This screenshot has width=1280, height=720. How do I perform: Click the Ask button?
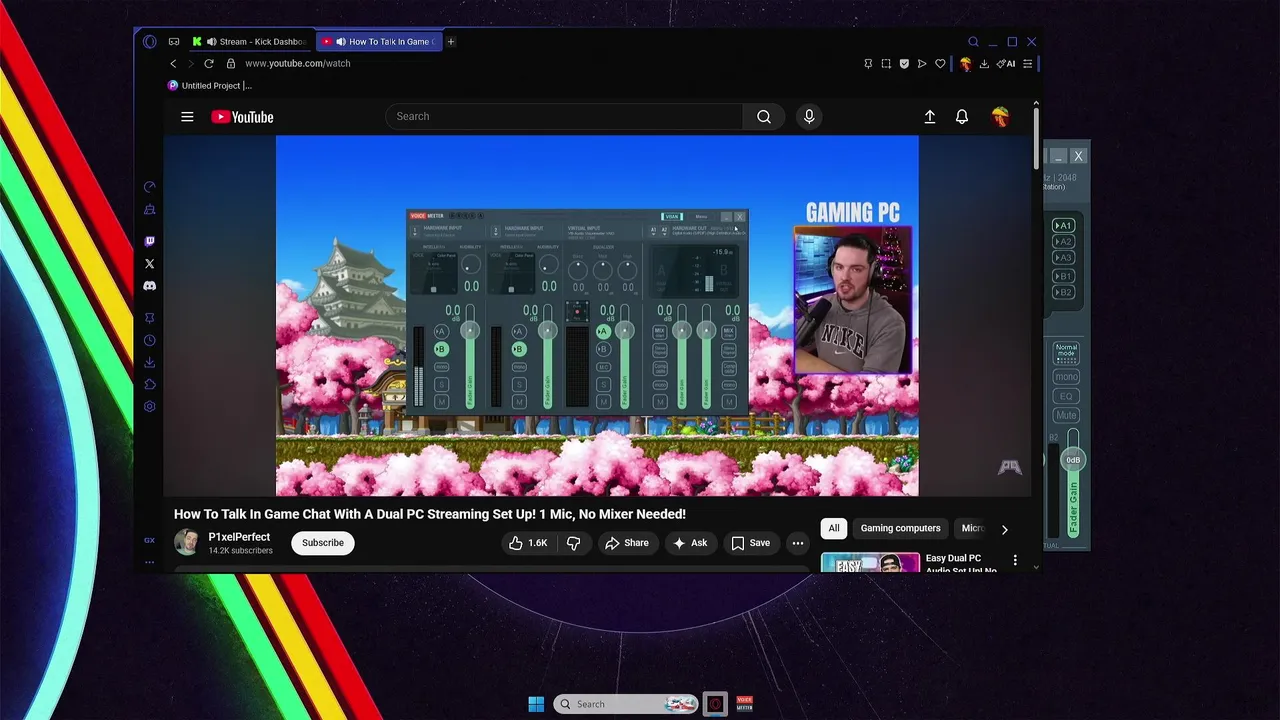(x=690, y=543)
